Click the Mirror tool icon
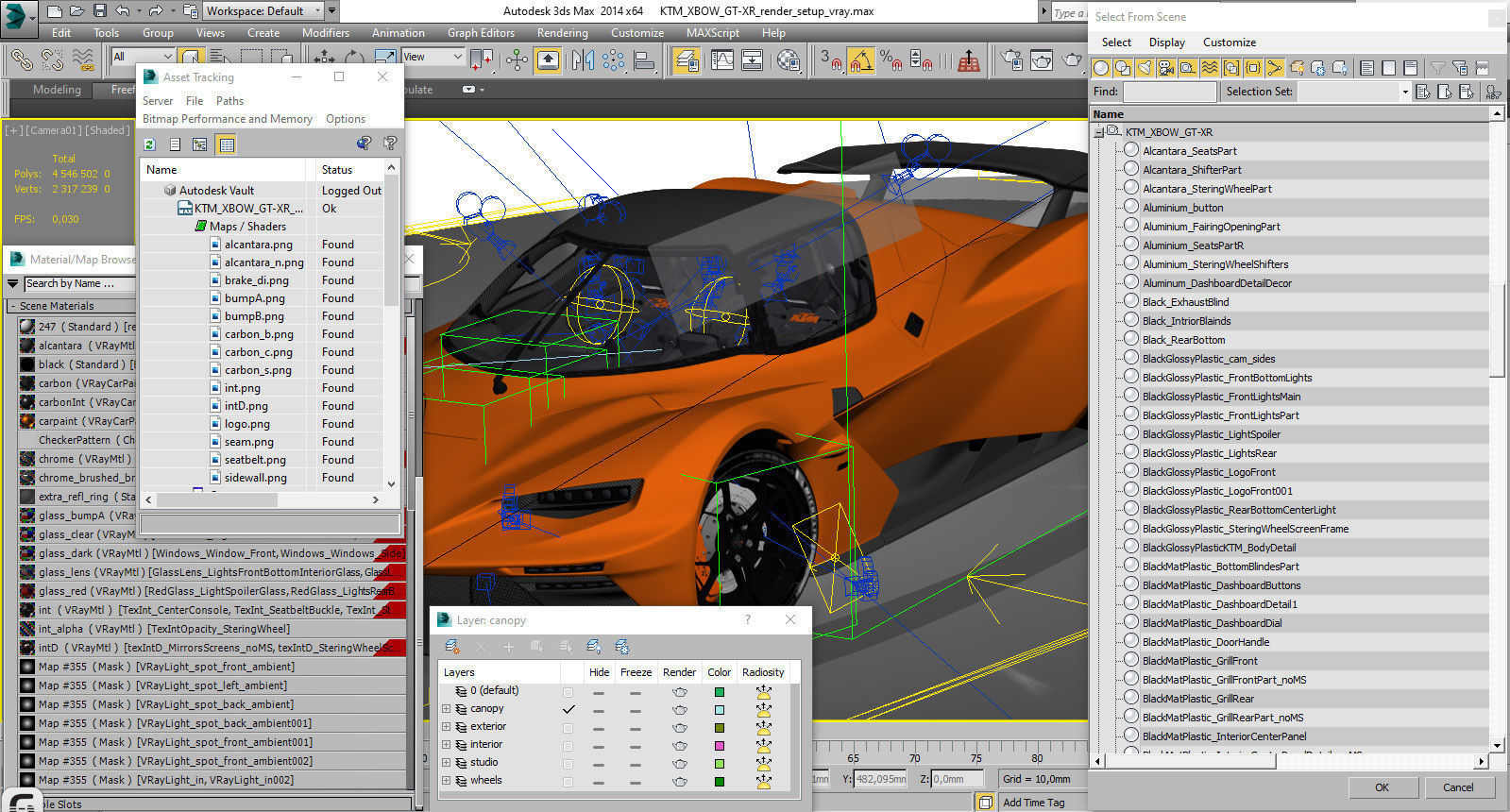Viewport: 1510px width, 812px height. point(583,60)
